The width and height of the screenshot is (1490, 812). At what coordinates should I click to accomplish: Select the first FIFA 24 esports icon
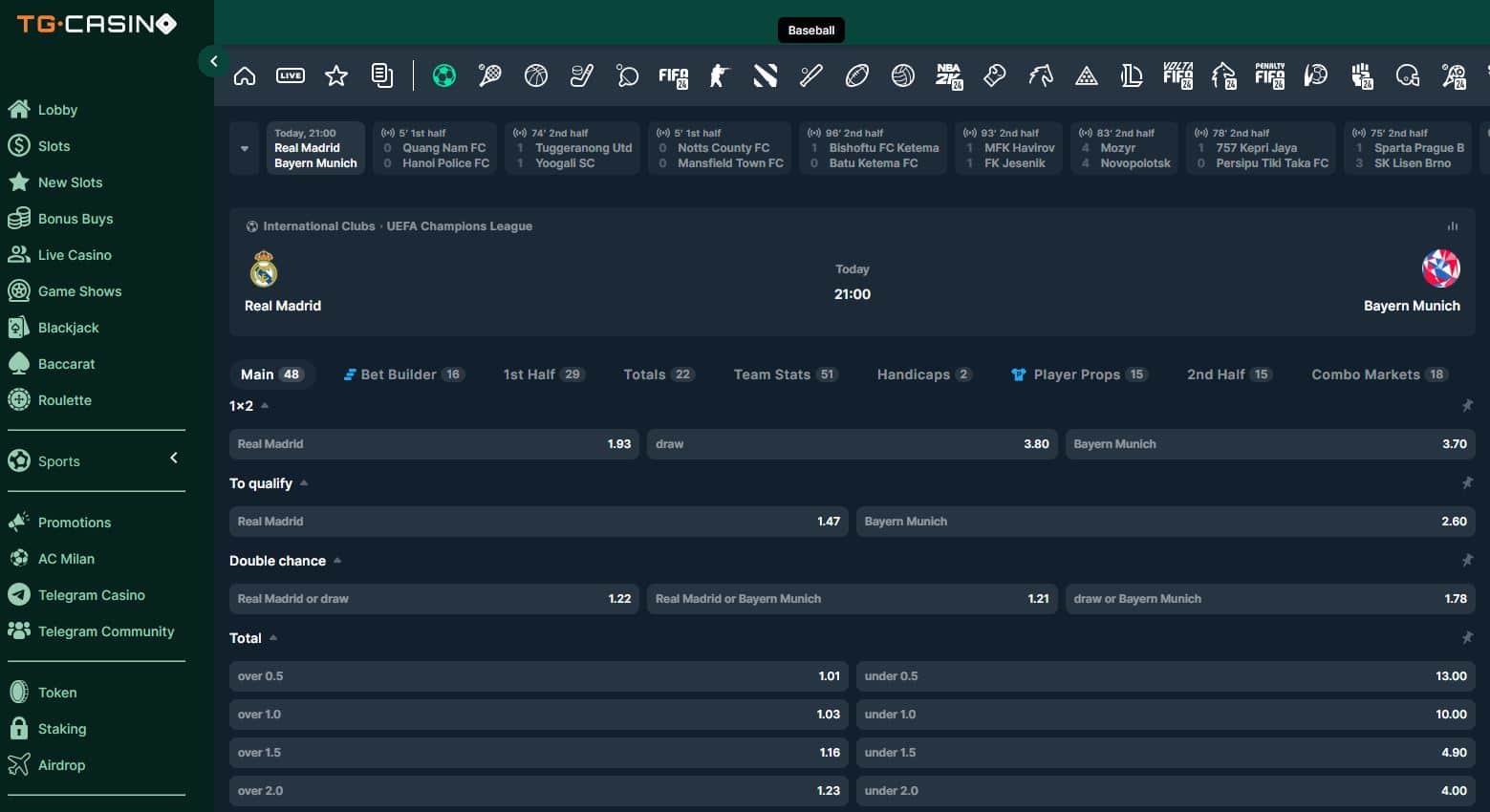pos(674,76)
